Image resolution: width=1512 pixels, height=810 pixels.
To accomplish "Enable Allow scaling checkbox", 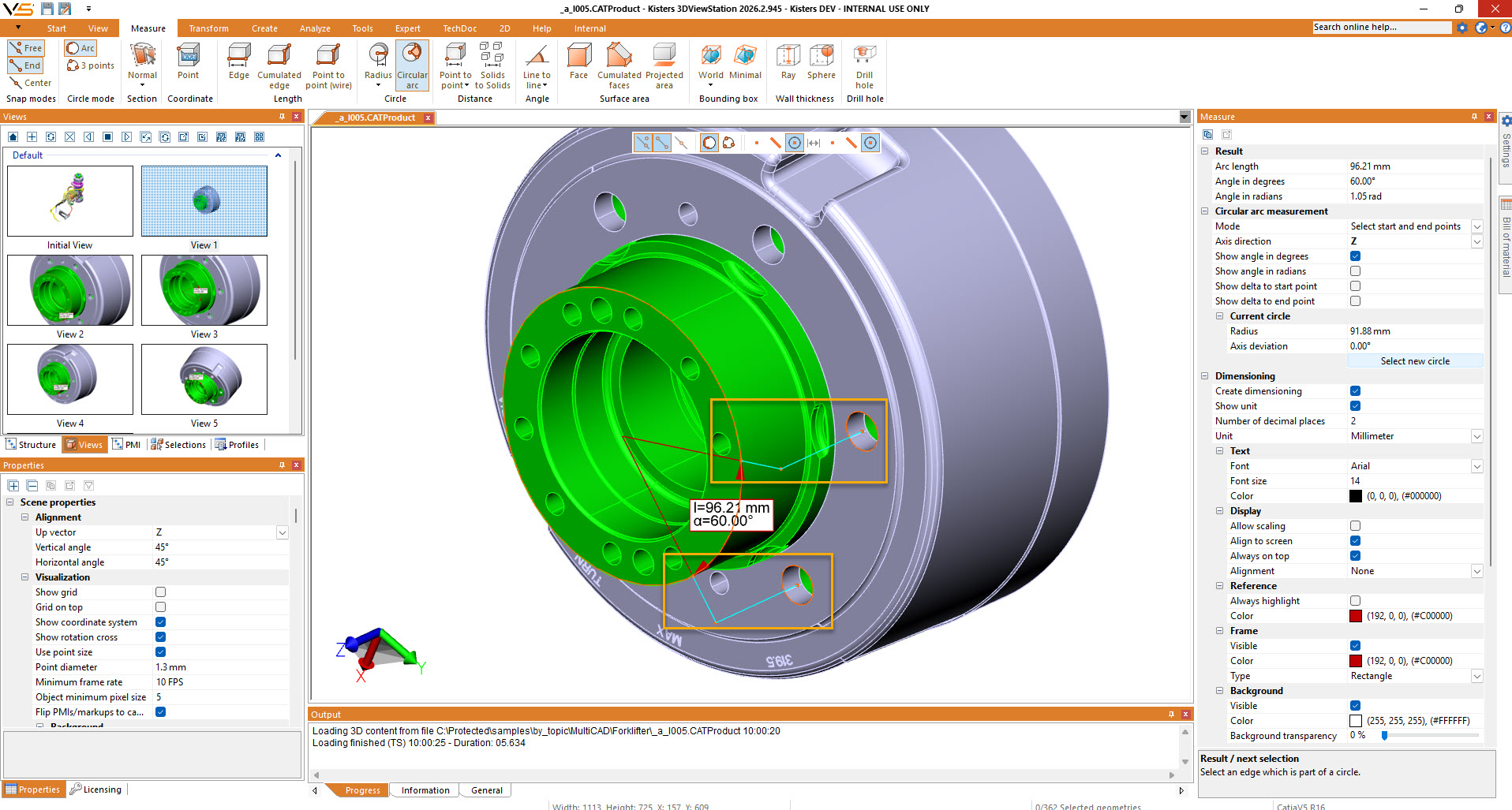I will [x=1355, y=526].
